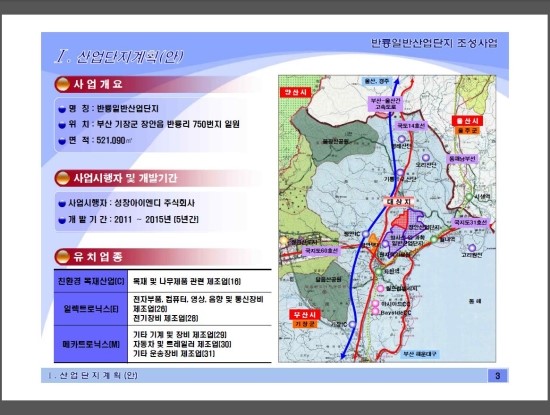Click the orange 기장군 label on map
Viewport: 550px width, 415px height.
305,324
